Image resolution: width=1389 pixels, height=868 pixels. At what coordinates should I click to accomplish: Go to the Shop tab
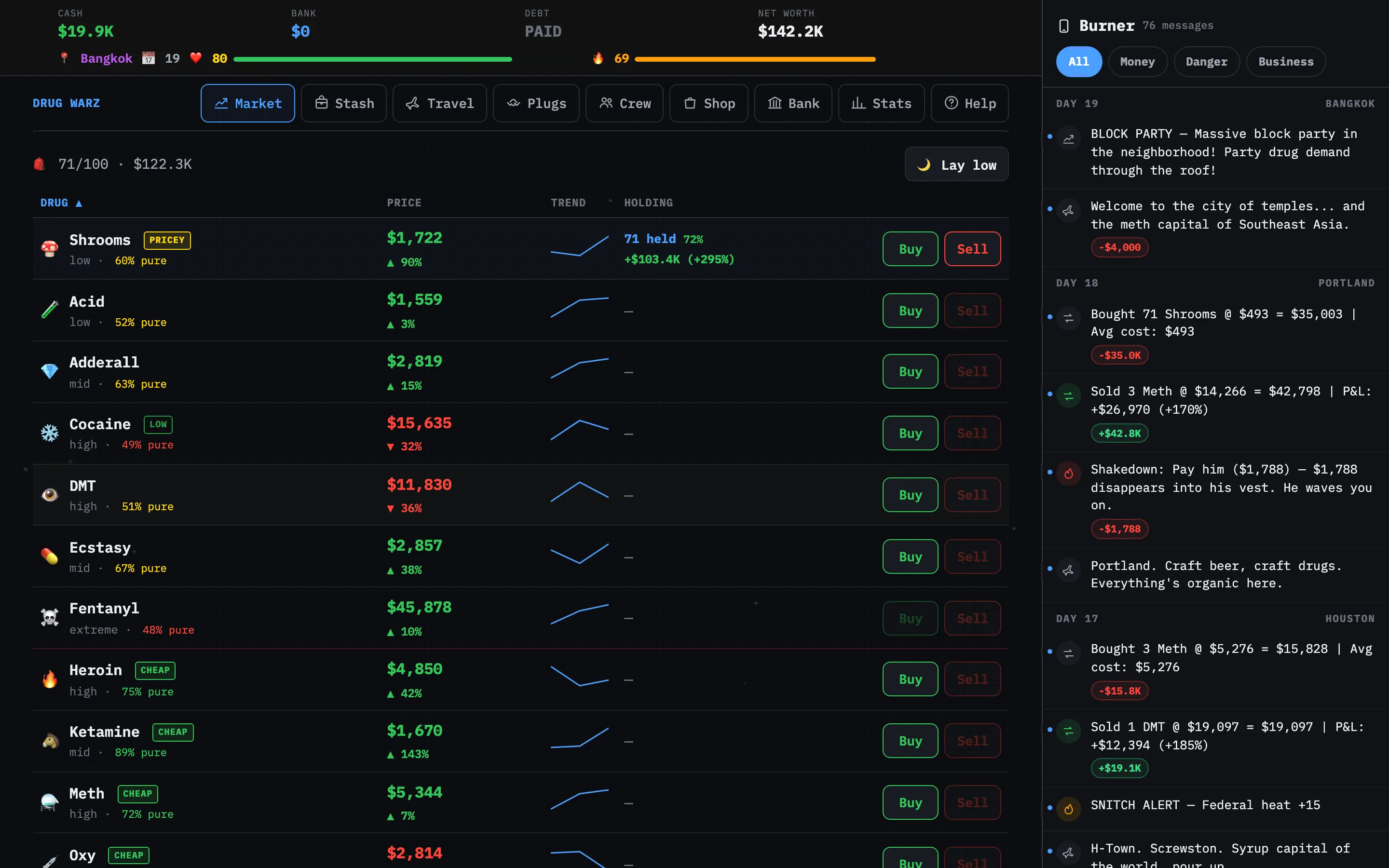coord(709,103)
